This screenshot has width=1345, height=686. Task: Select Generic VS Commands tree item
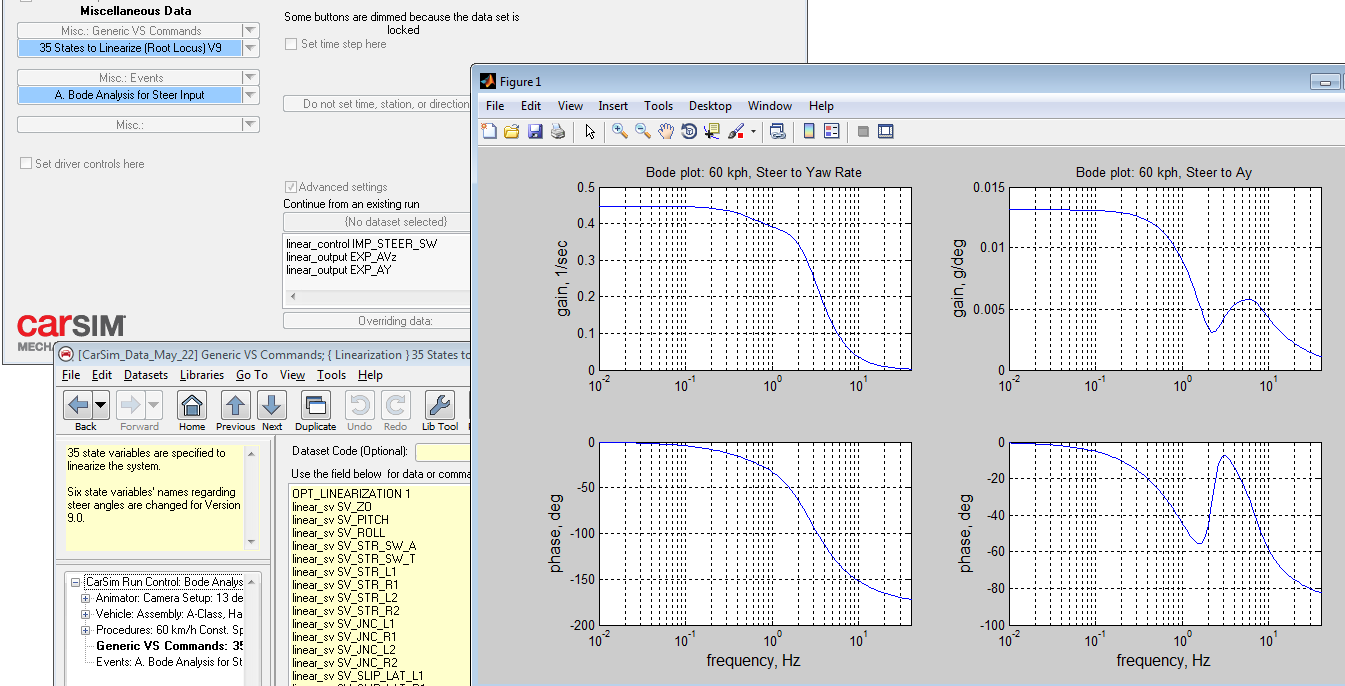coord(169,646)
